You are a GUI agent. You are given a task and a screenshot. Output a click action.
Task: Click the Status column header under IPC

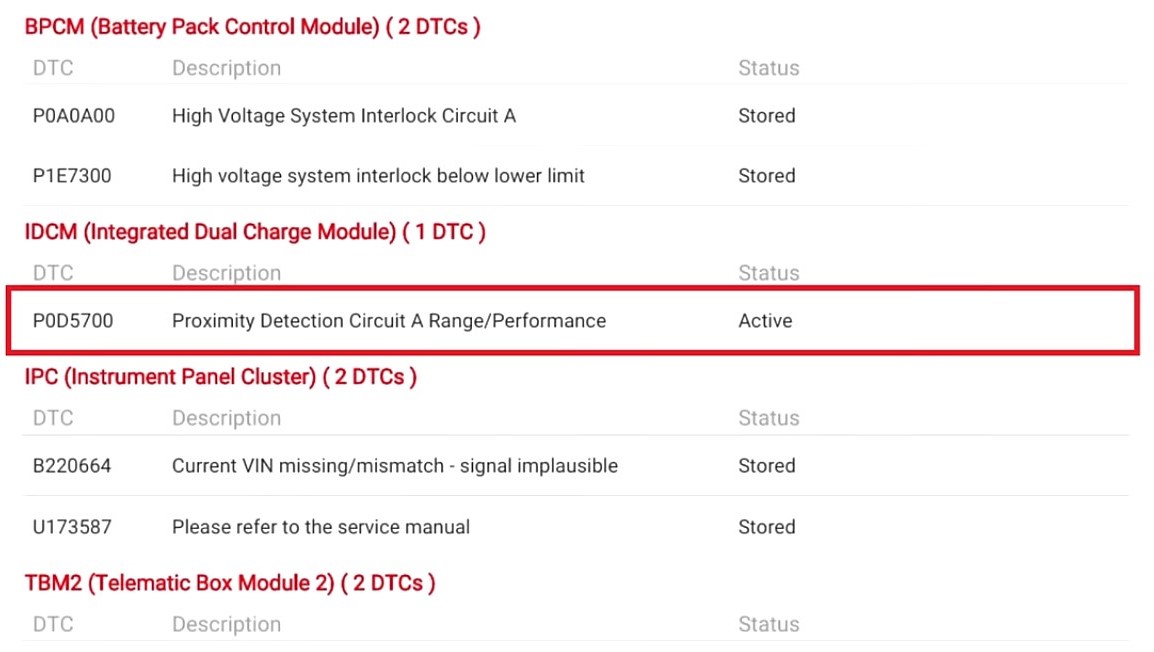tap(768, 418)
